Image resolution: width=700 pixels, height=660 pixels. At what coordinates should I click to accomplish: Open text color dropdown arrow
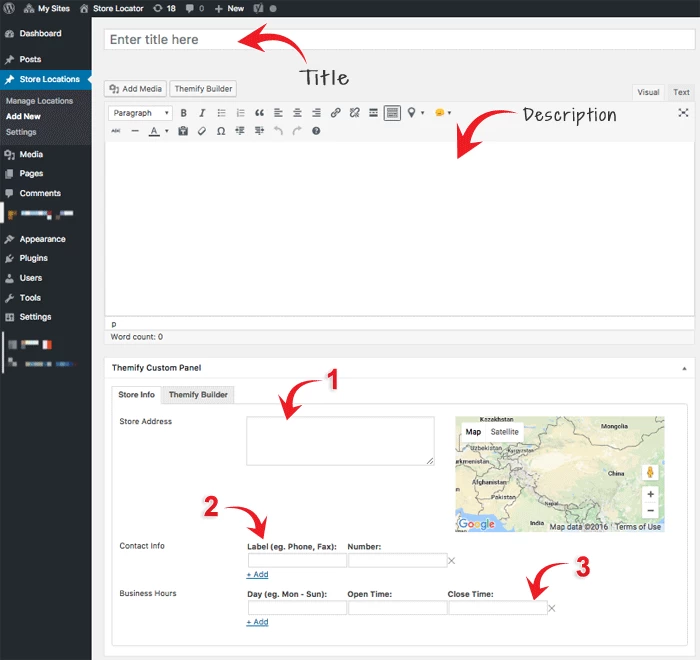point(167,131)
